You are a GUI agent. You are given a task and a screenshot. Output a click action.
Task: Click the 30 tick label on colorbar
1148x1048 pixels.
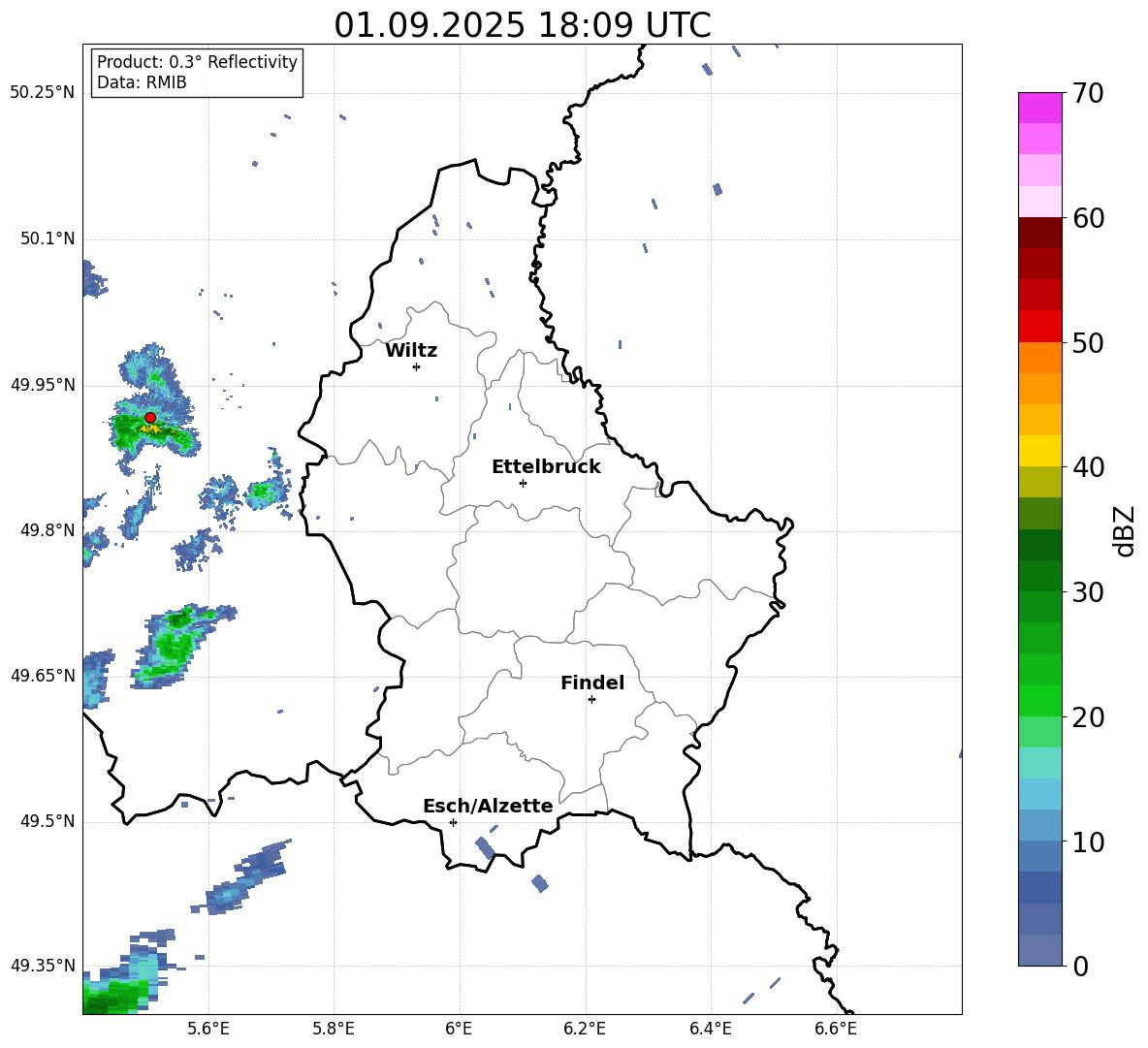[x=1087, y=592]
